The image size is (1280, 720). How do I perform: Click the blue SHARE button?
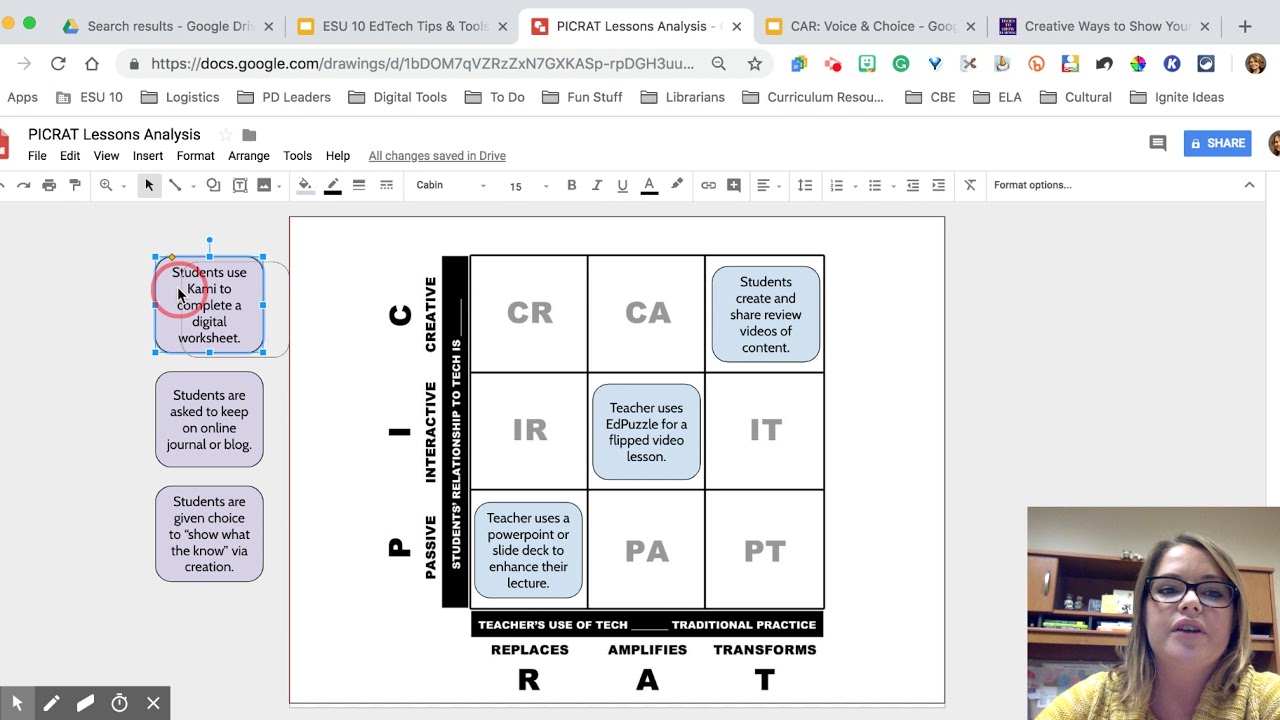point(1217,143)
